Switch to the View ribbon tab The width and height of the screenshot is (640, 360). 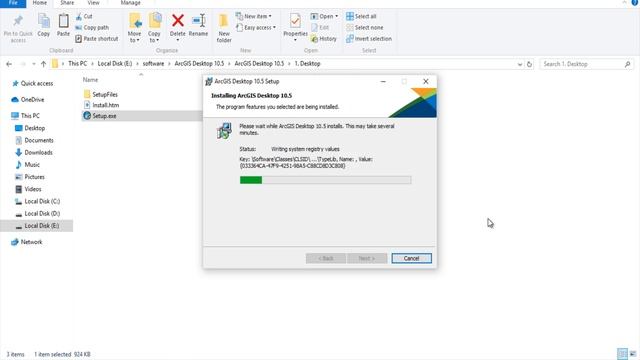pos(93,3)
